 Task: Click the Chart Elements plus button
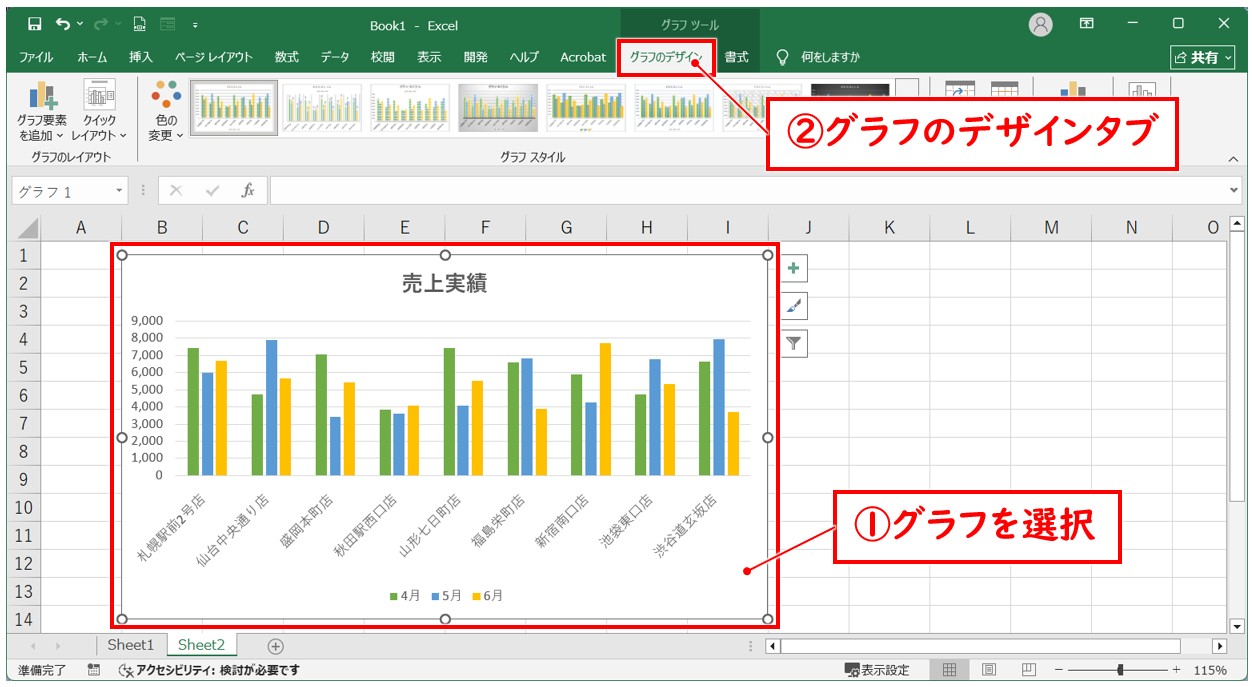(794, 268)
